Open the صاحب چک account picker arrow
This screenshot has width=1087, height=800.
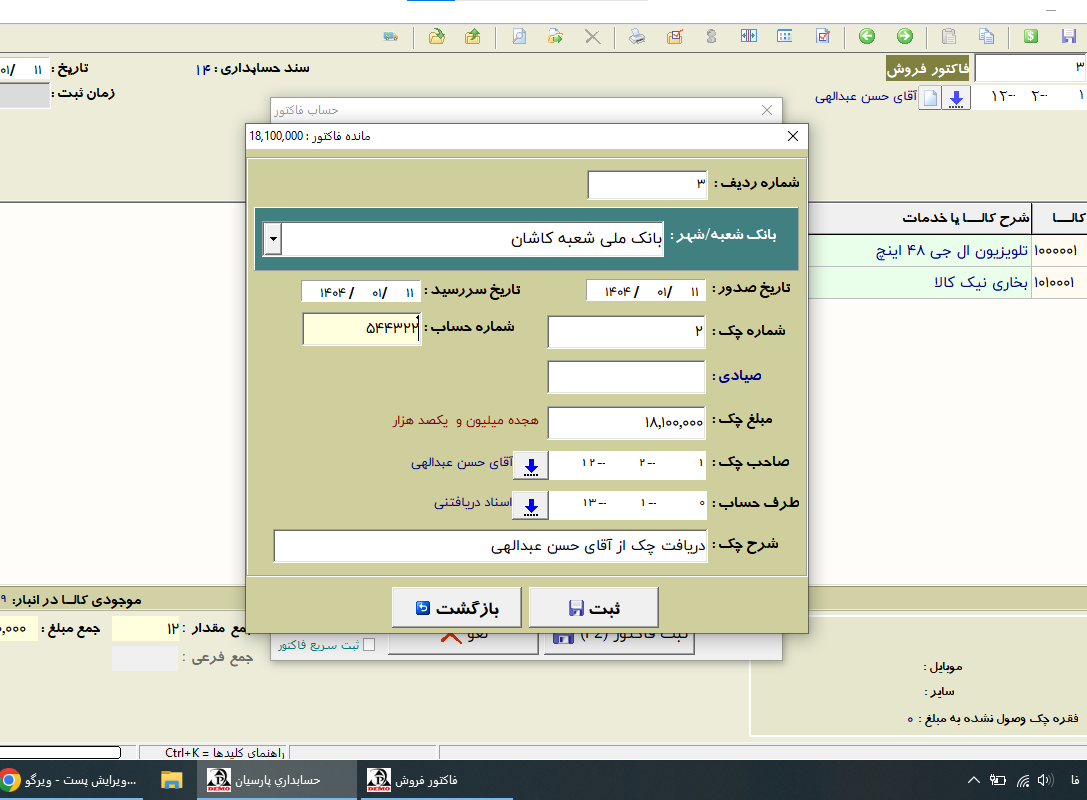[x=530, y=464]
